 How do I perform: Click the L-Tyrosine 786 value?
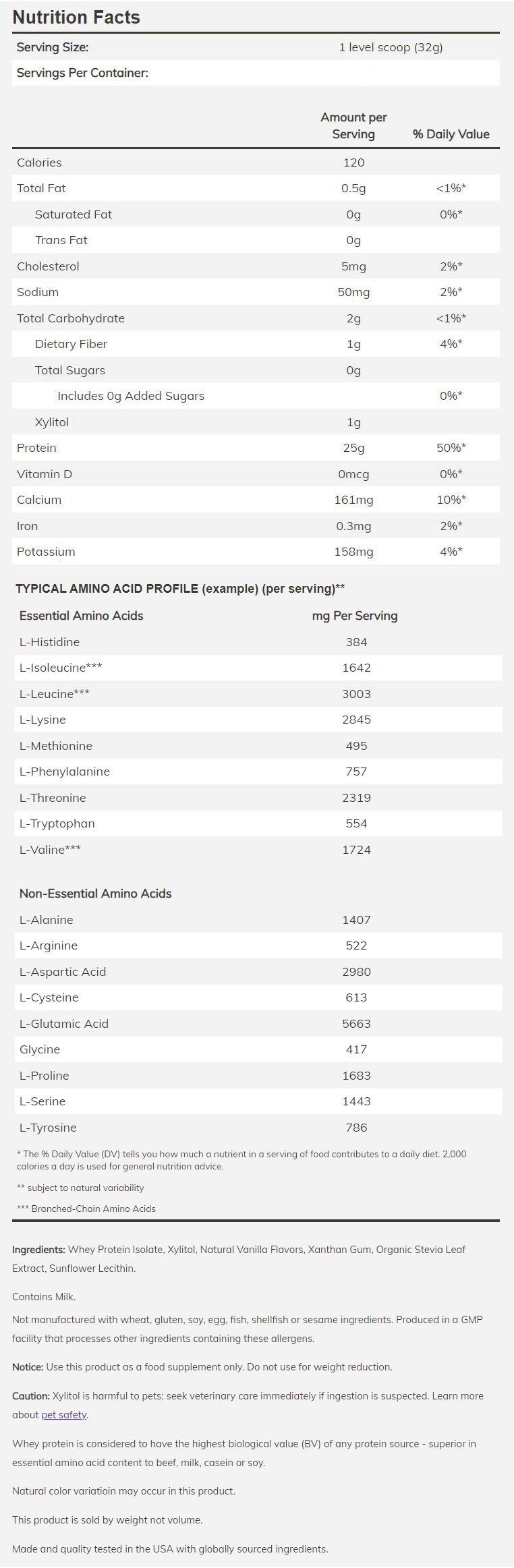point(356,1128)
